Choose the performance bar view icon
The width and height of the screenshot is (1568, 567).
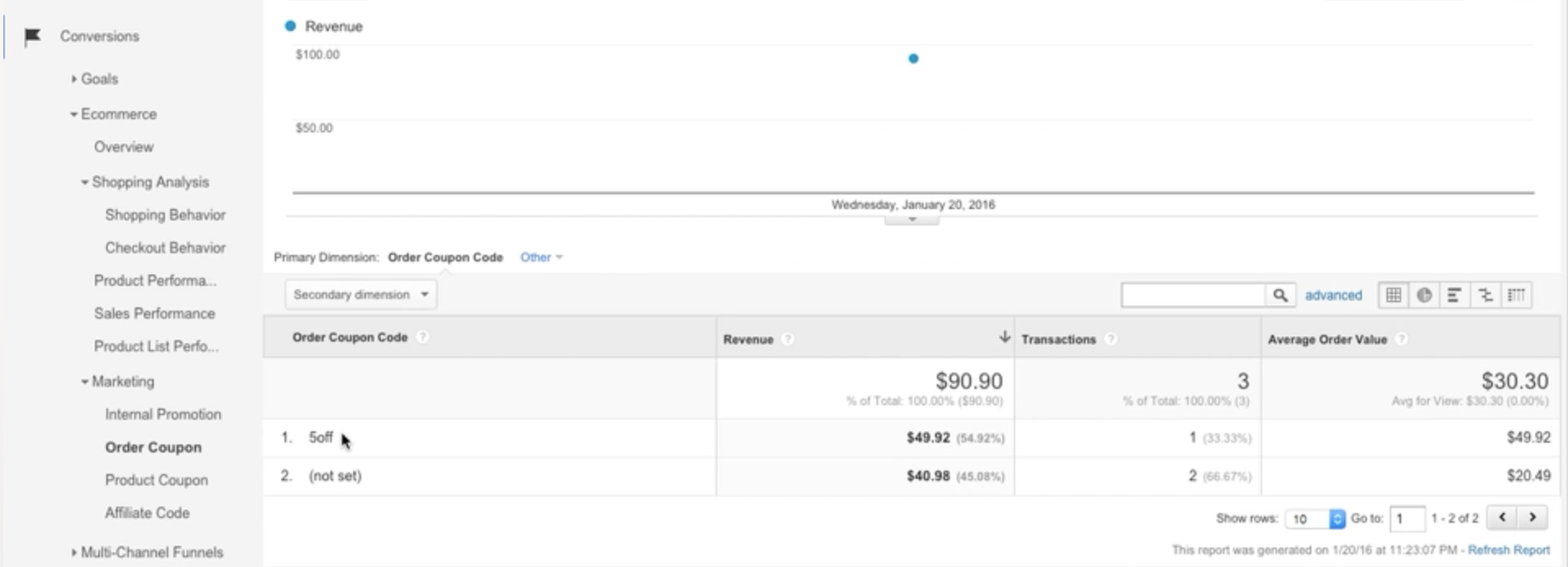[1454, 295]
